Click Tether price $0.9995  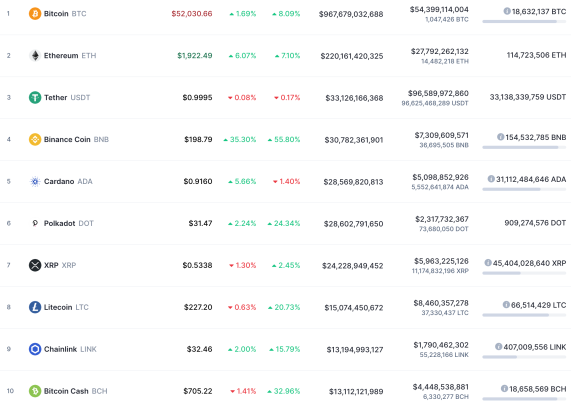[197, 98]
